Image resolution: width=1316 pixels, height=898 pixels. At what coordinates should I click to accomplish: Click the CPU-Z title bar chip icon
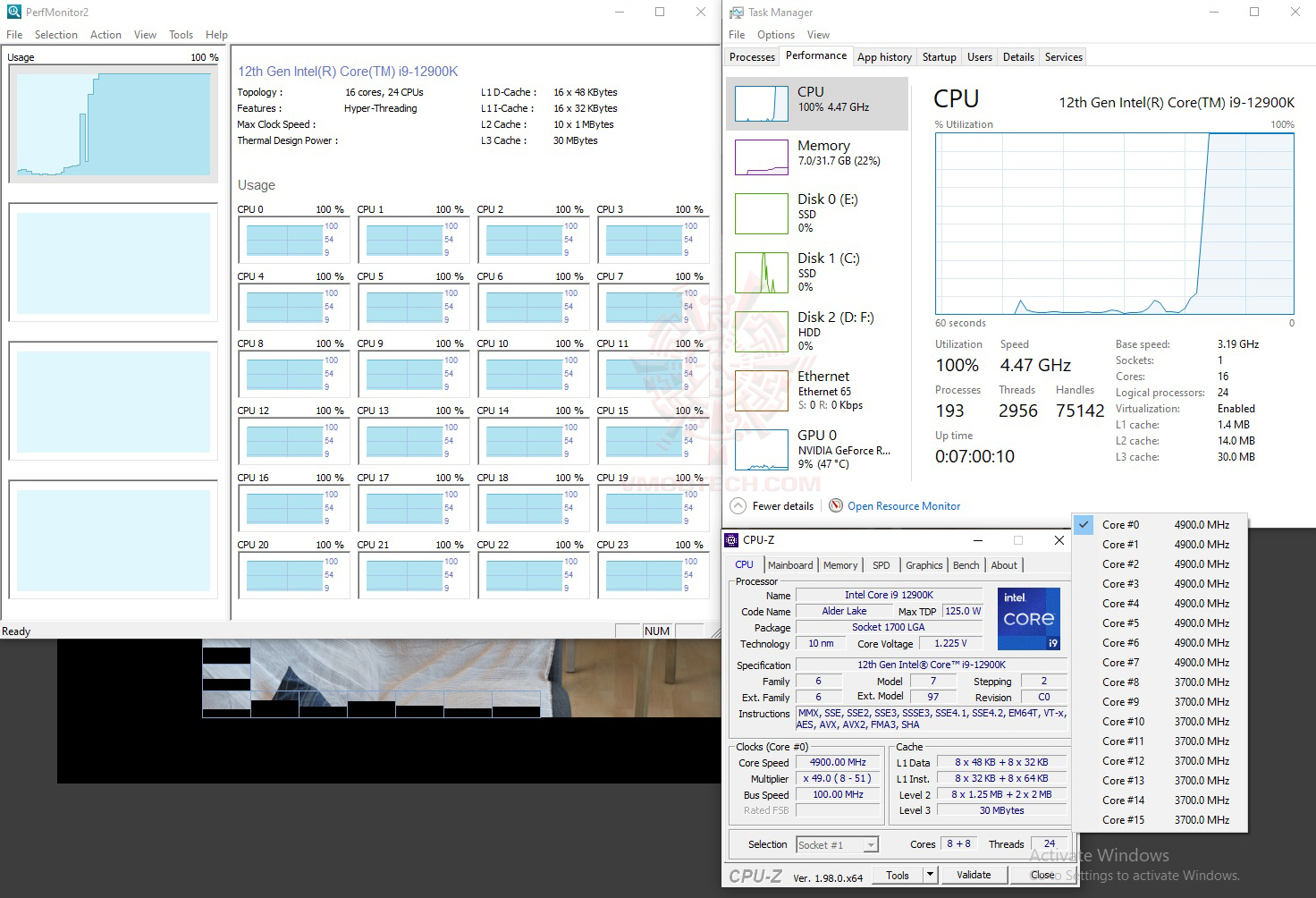(731, 540)
